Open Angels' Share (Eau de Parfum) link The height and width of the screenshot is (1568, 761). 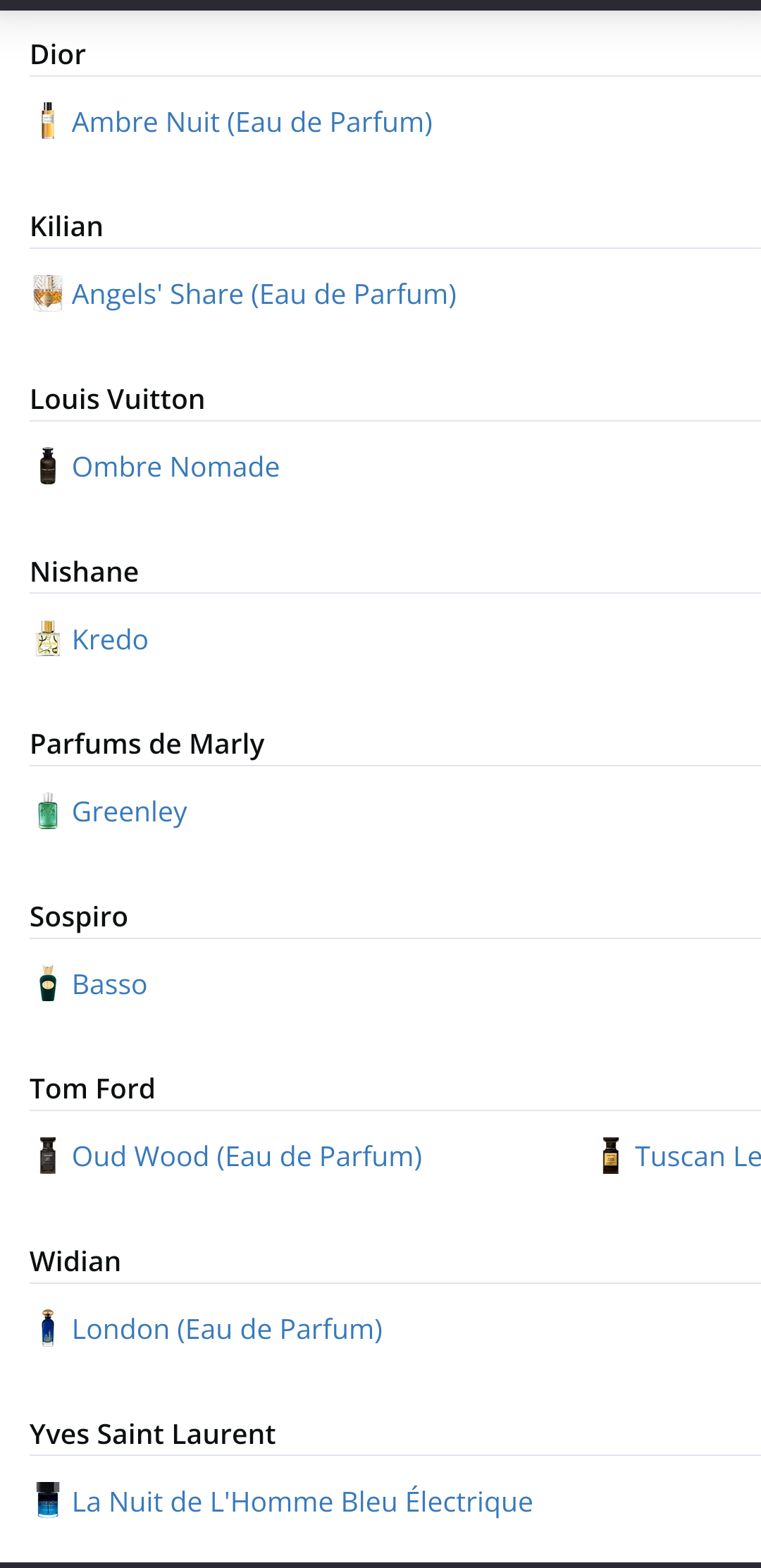point(264,295)
